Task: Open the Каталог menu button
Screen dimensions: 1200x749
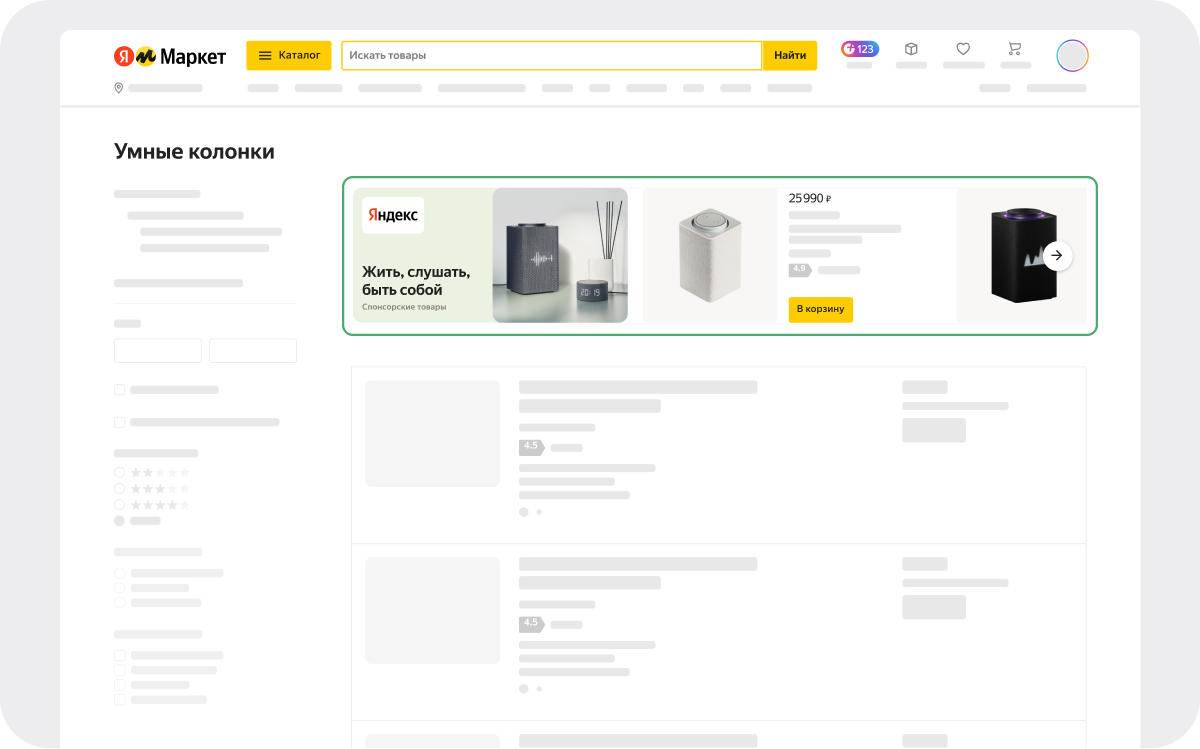Action: tap(289, 56)
